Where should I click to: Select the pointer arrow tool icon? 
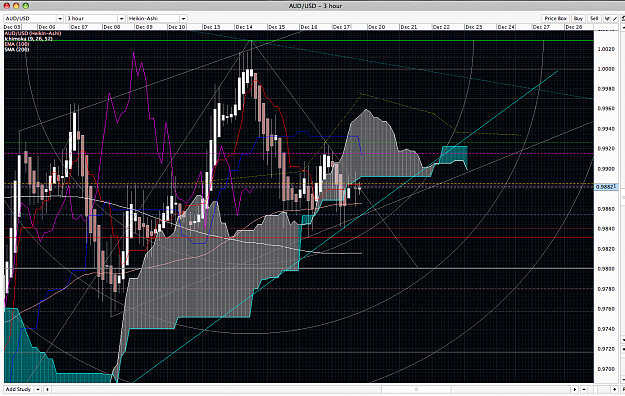point(607,18)
